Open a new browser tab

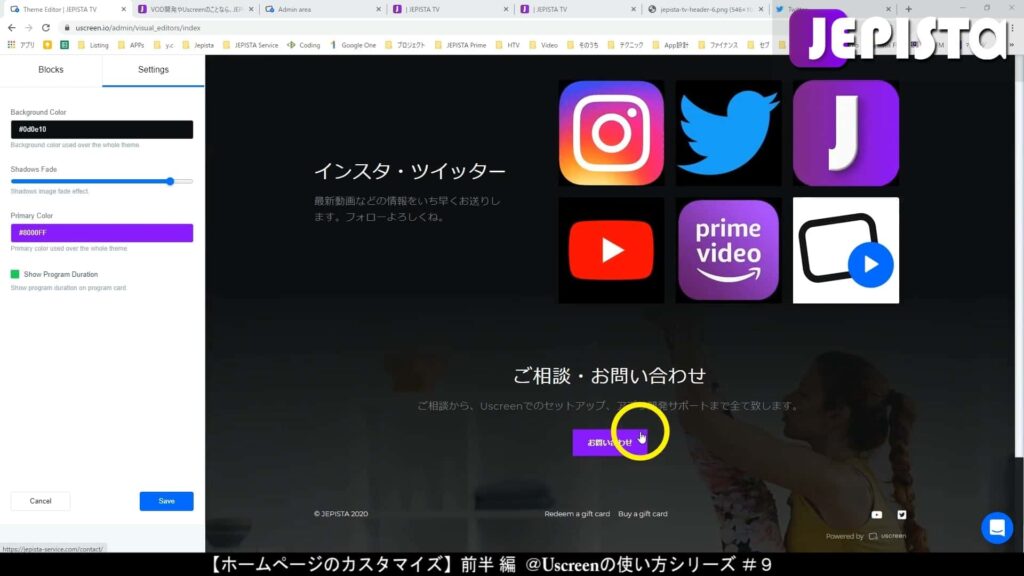(x=908, y=9)
